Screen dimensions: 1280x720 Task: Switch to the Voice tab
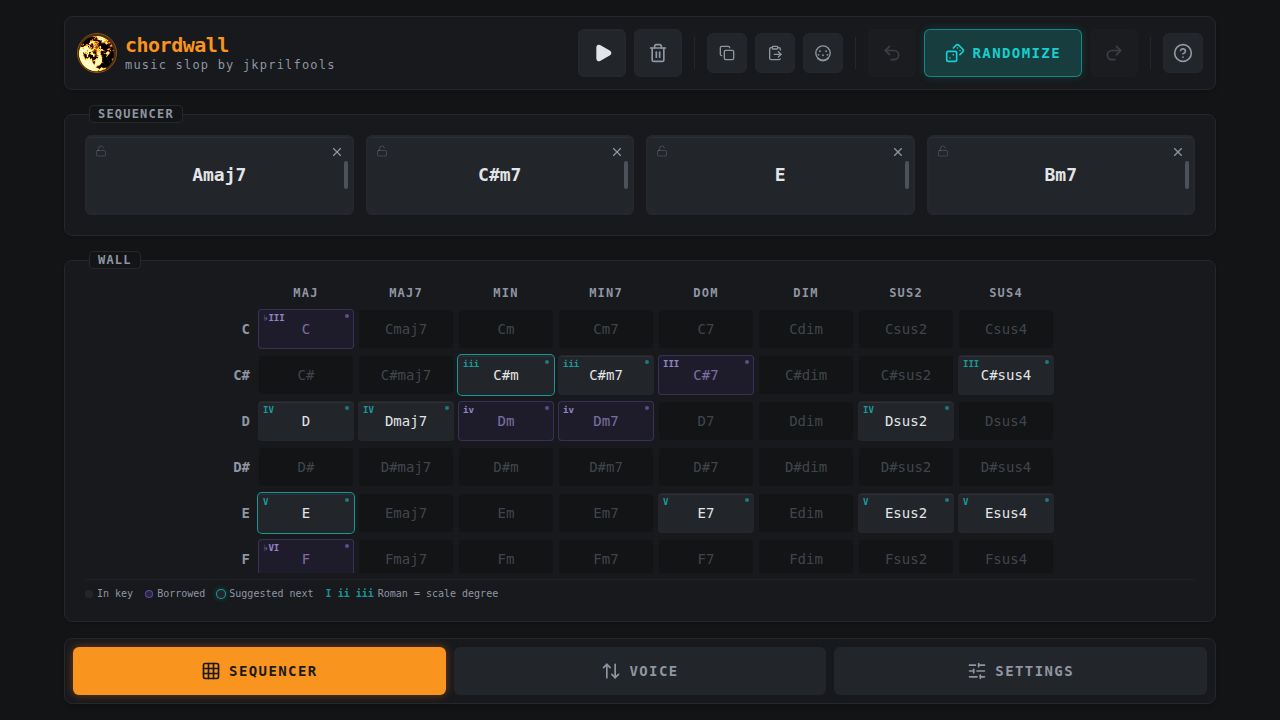(x=640, y=671)
